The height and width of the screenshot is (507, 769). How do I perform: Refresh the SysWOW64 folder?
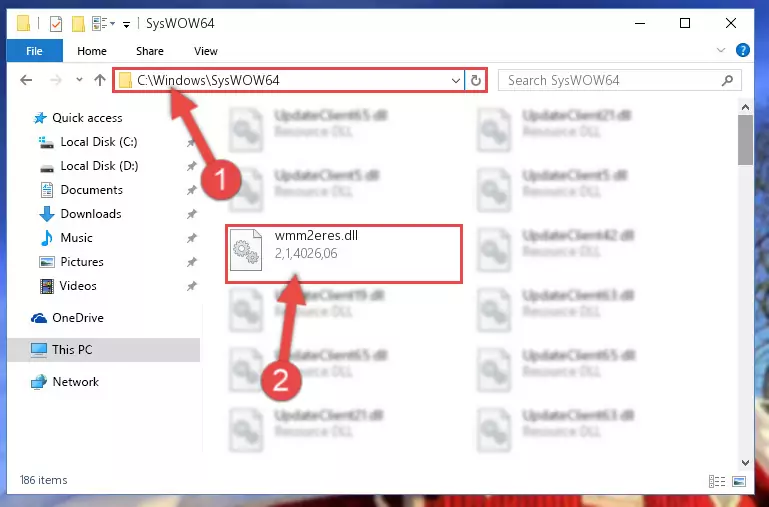(x=476, y=80)
